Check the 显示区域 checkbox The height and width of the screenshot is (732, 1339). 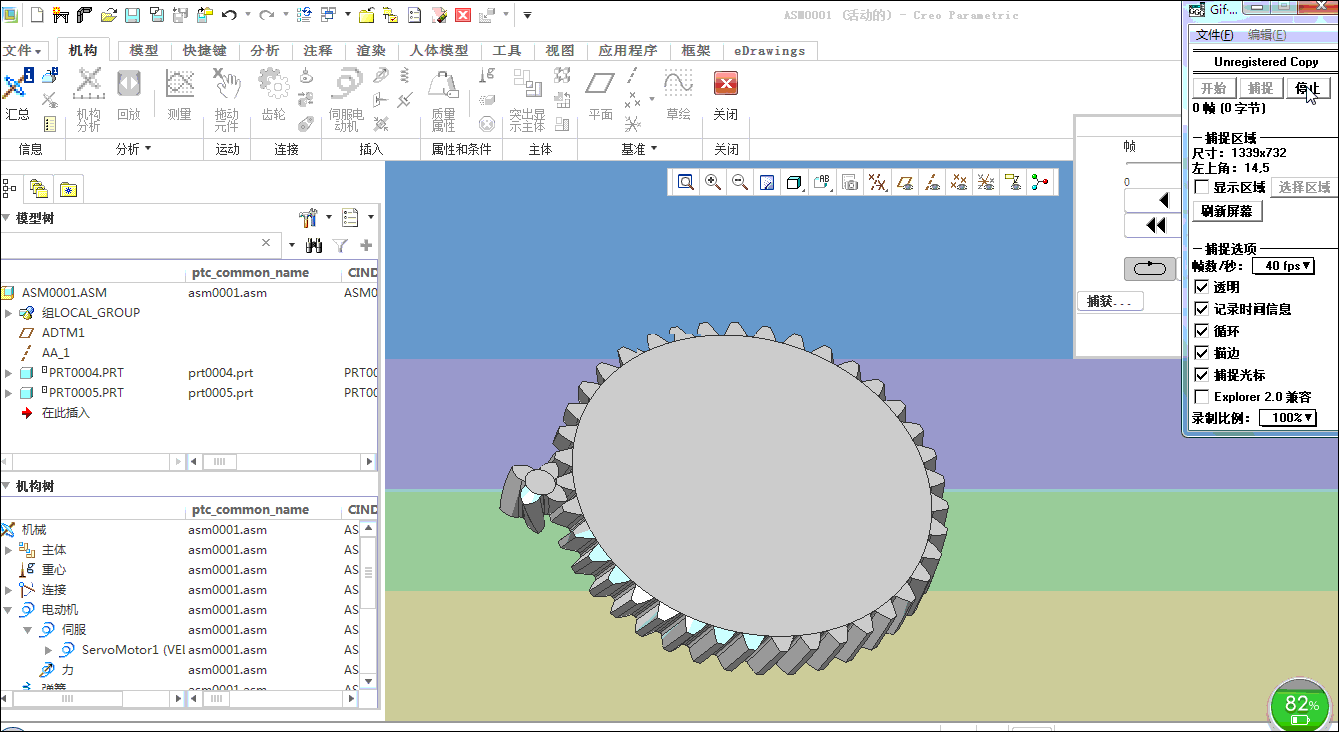click(x=1201, y=188)
